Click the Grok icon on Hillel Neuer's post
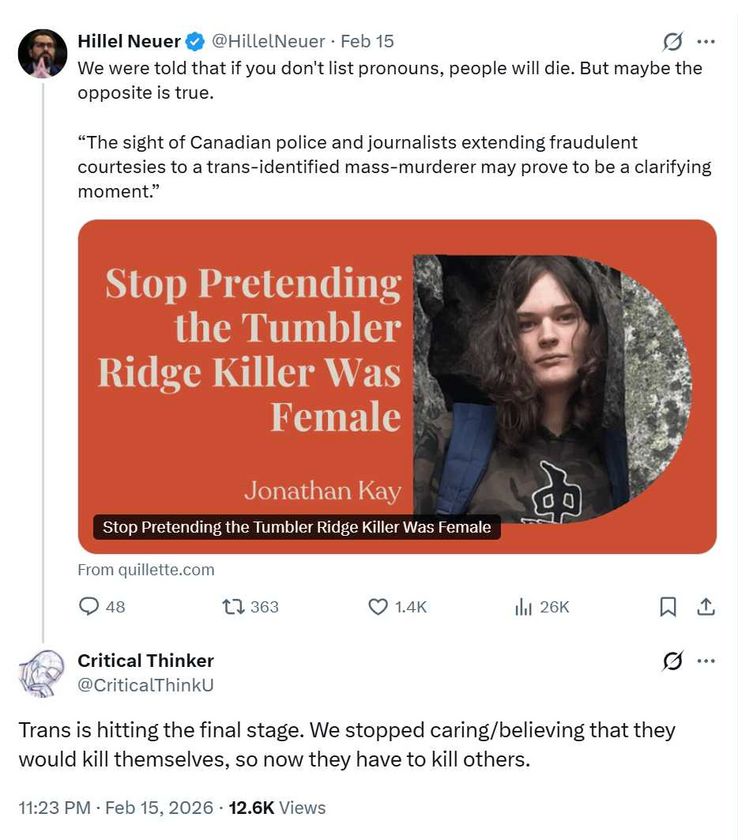The width and height of the screenshot is (738, 840). pyautogui.click(x=673, y=42)
